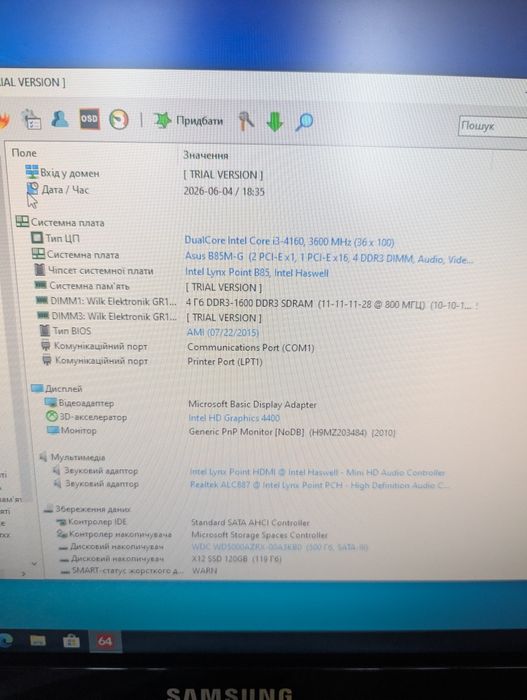Viewport: 527px width, 700px height.
Task: Select the Printer Port (LPT1) value
Action: click(x=225, y=362)
